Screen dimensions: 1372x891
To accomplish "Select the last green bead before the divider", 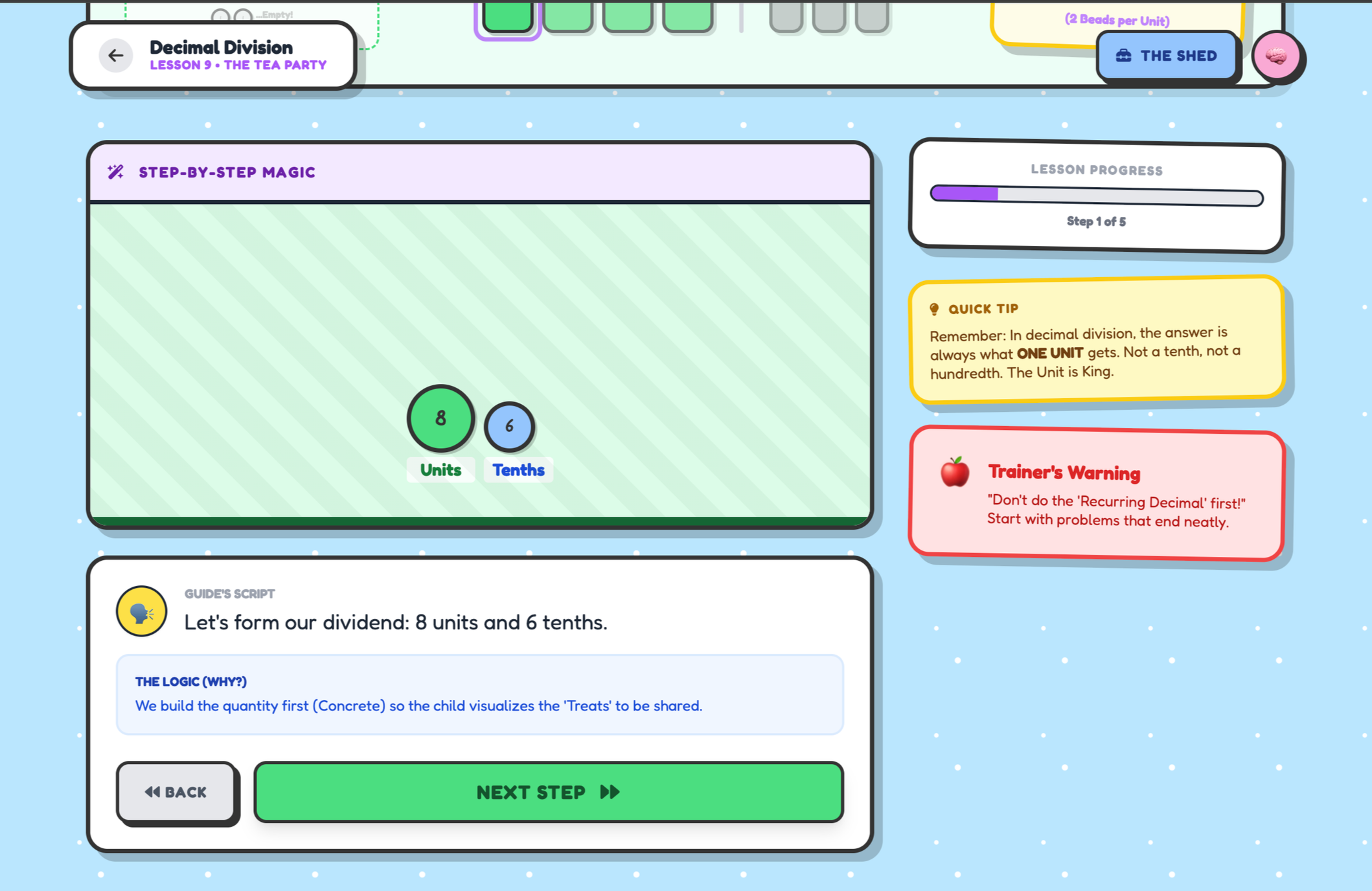I will point(688,14).
